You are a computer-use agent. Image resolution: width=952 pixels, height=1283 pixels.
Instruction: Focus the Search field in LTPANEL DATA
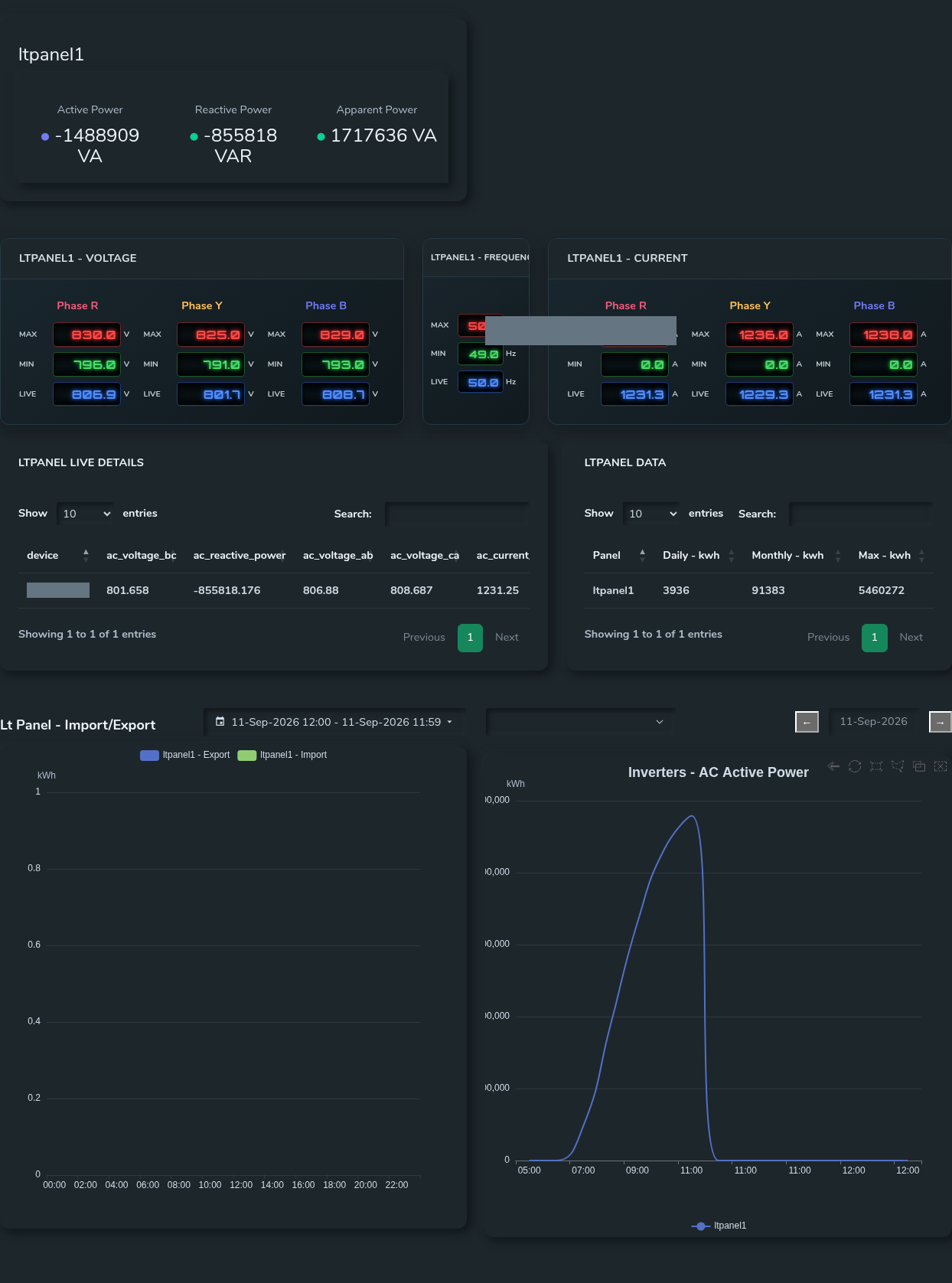861,514
